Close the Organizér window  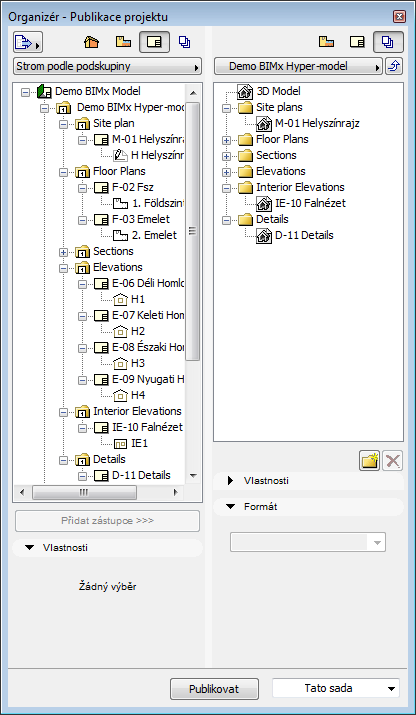point(399,17)
